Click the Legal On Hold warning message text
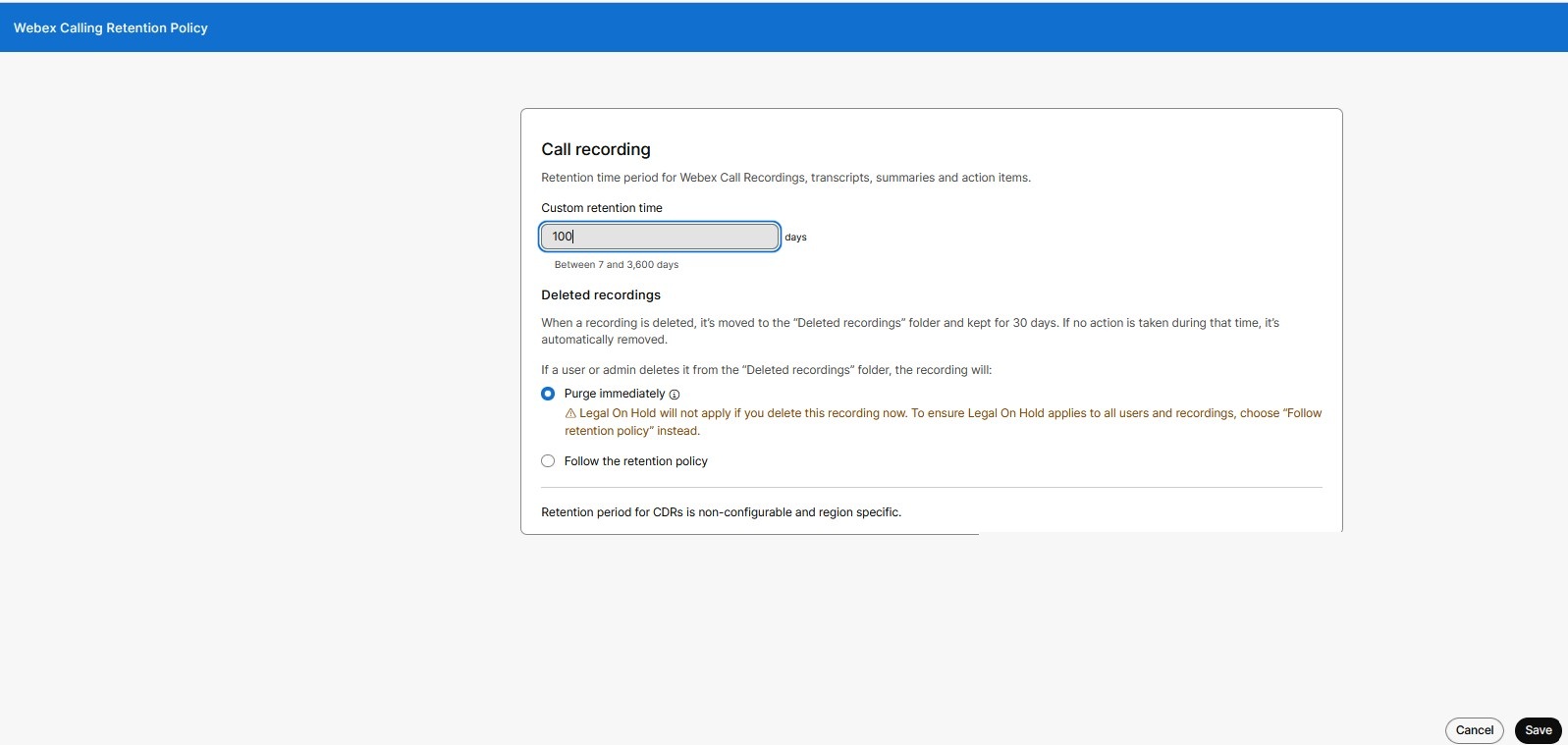 tap(944, 422)
